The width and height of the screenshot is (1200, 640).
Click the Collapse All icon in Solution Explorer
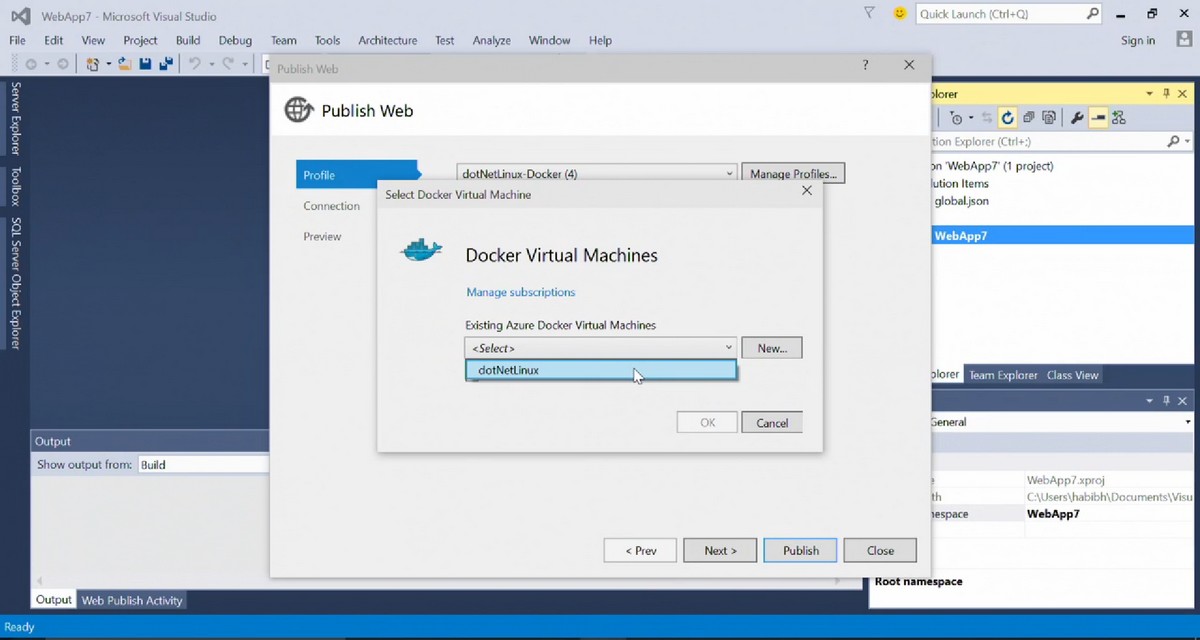(x=1028, y=118)
